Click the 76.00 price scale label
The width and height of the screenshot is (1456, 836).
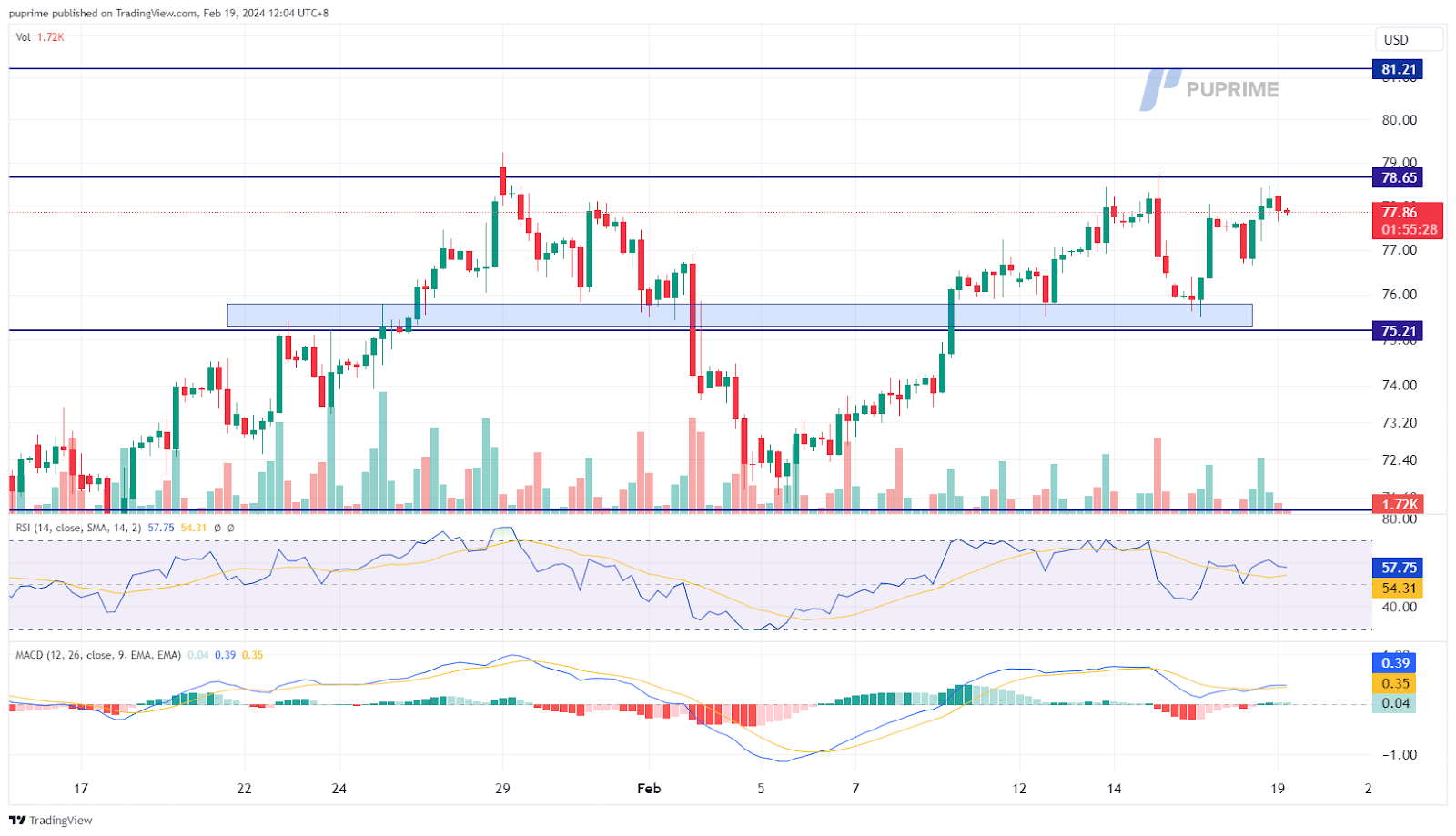(1400, 294)
